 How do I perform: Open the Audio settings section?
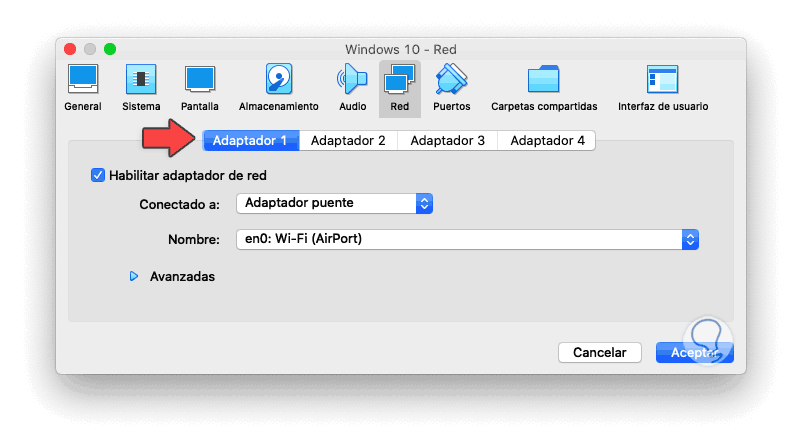pos(352,88)
